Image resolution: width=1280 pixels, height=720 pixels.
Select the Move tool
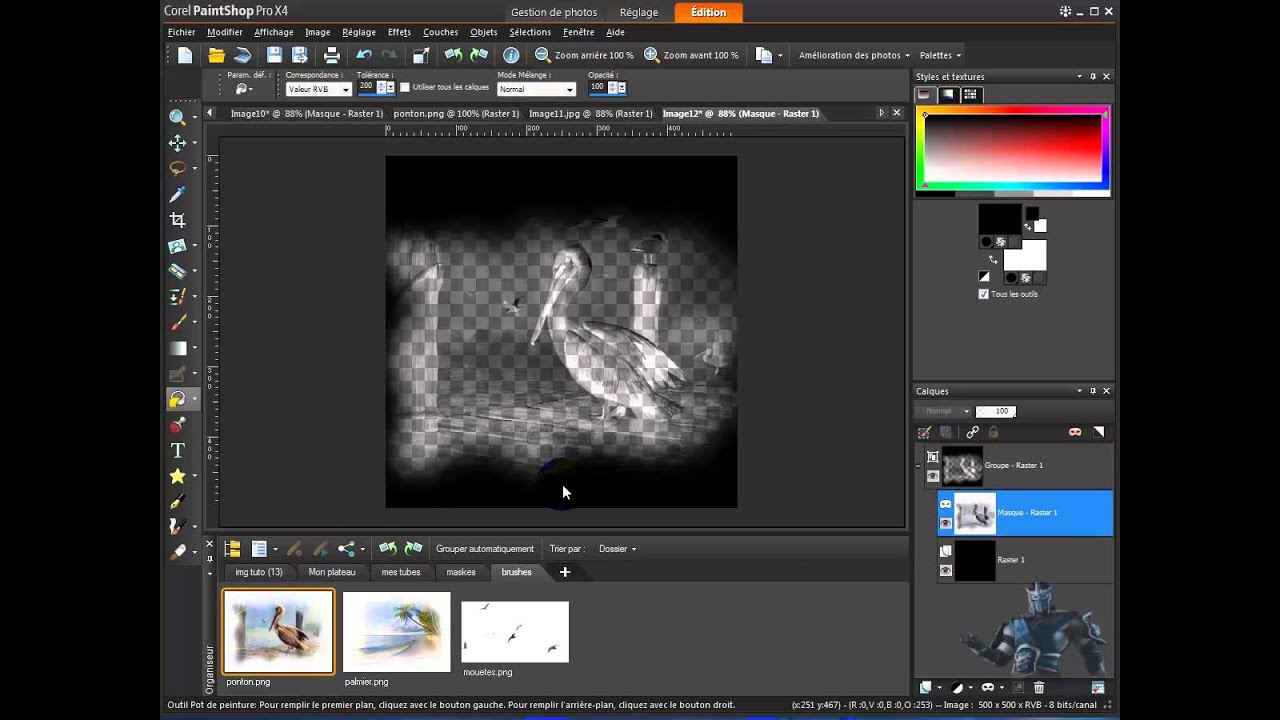point(177,143)
